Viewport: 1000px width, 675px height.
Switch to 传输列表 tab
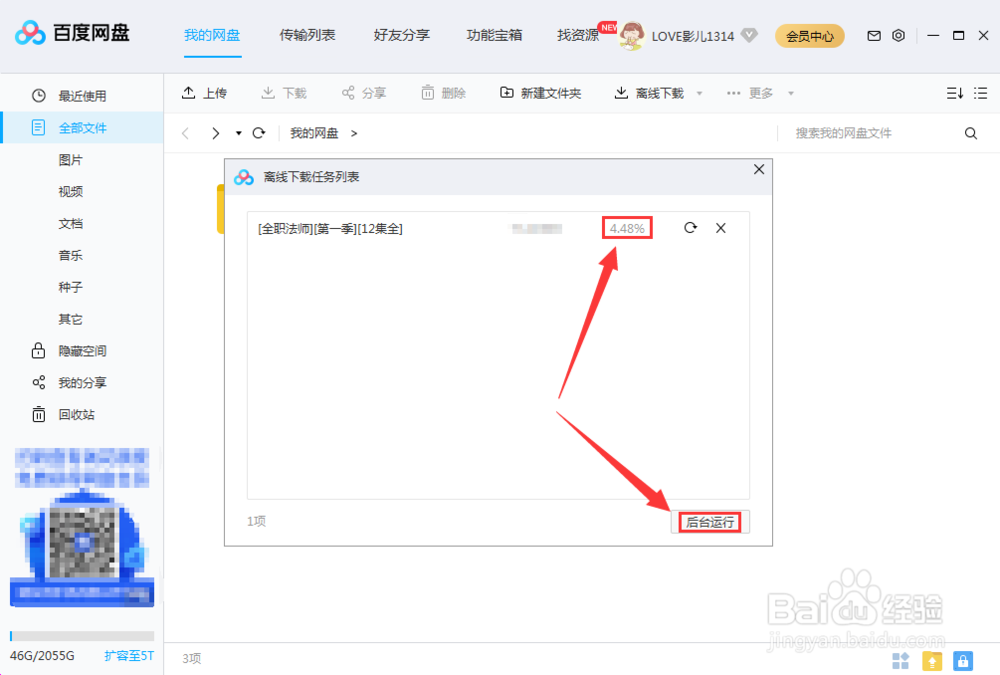coord(307,35)
